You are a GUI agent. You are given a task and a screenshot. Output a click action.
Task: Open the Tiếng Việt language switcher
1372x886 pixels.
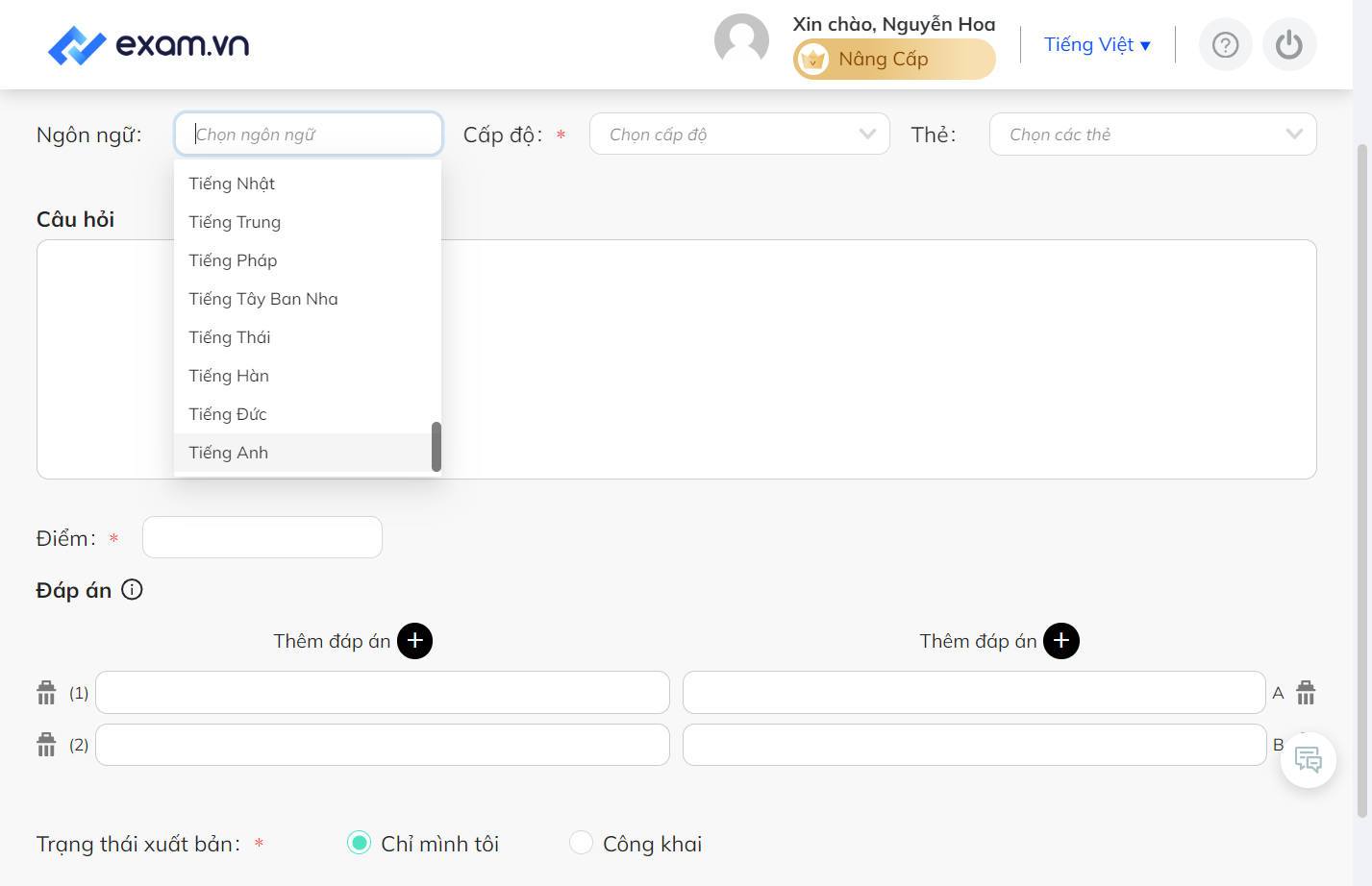[1097, 45]
